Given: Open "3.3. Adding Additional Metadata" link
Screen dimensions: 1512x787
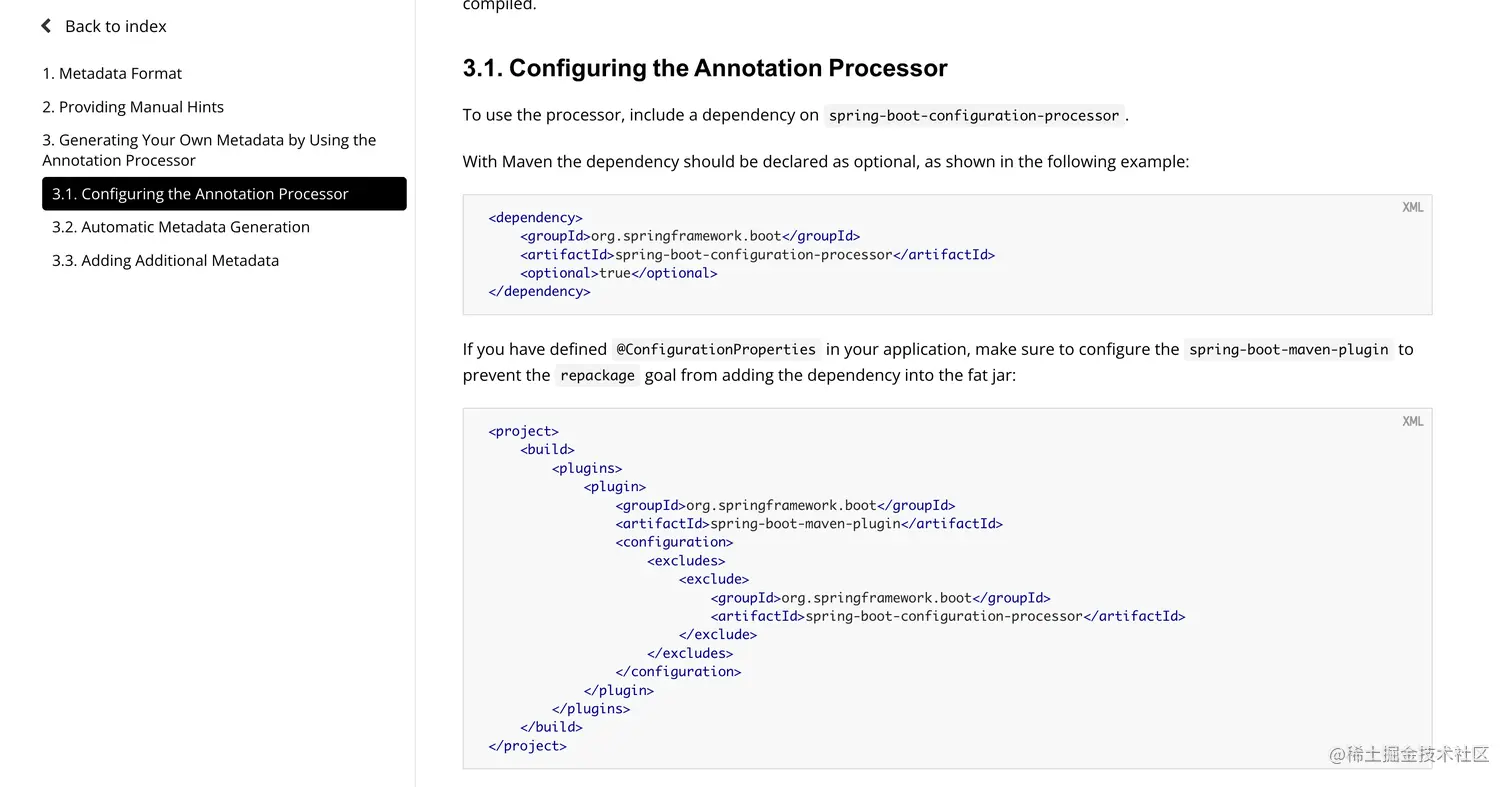Looking at the screenshot, I should tap(165, 261).
